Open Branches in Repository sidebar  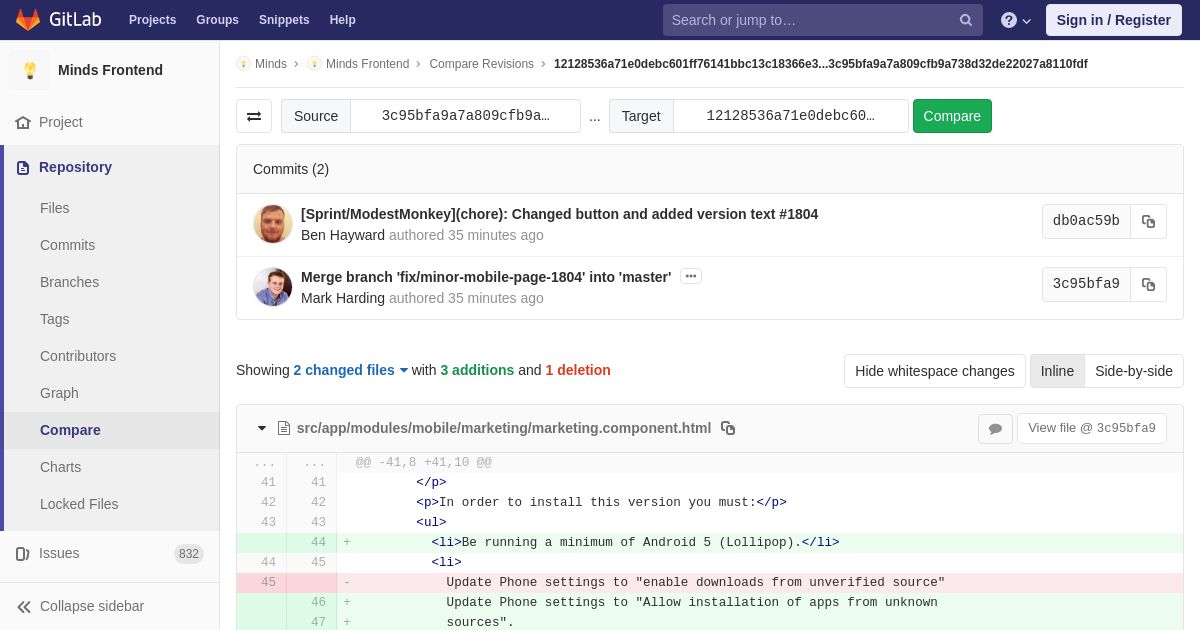pyautogui.click(x=69, y=282)
